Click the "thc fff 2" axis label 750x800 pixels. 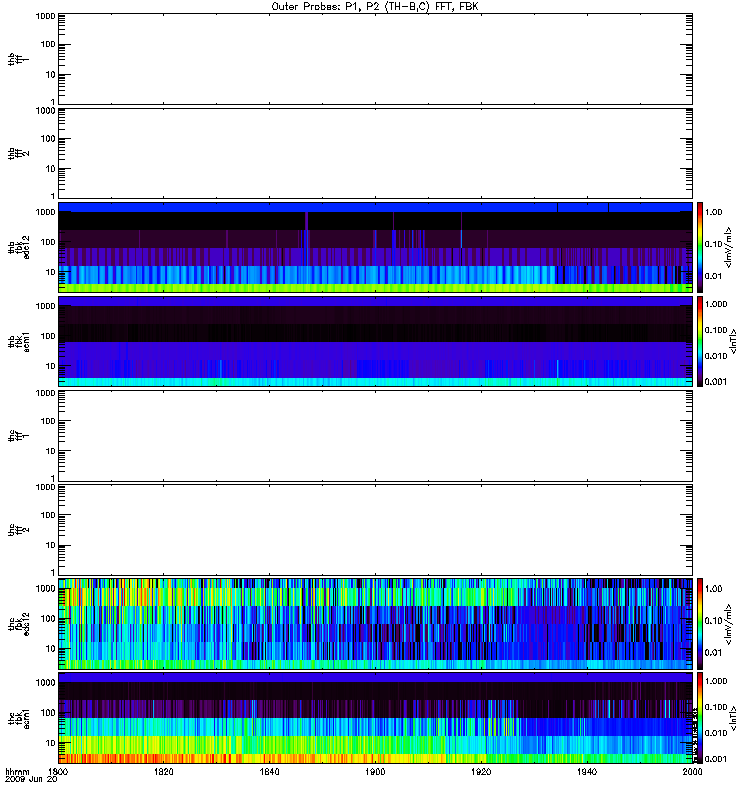point(19,530)
